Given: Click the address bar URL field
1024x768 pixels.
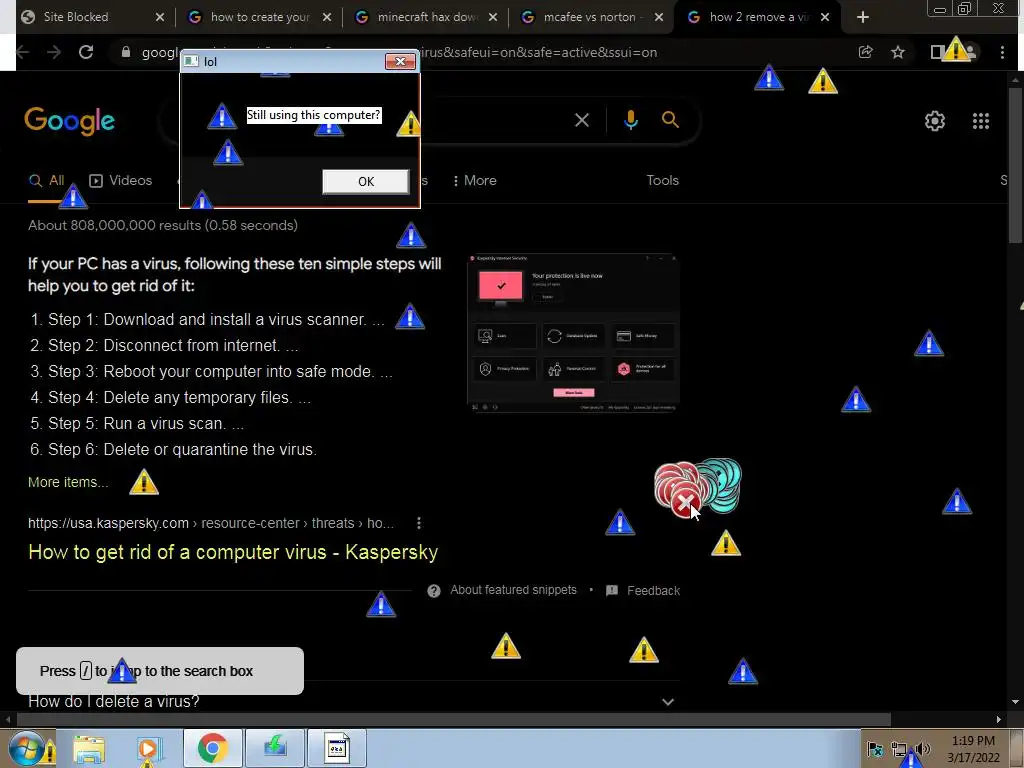Looking at the screenshot, I should pyautogui.click(x=483, y=52).
